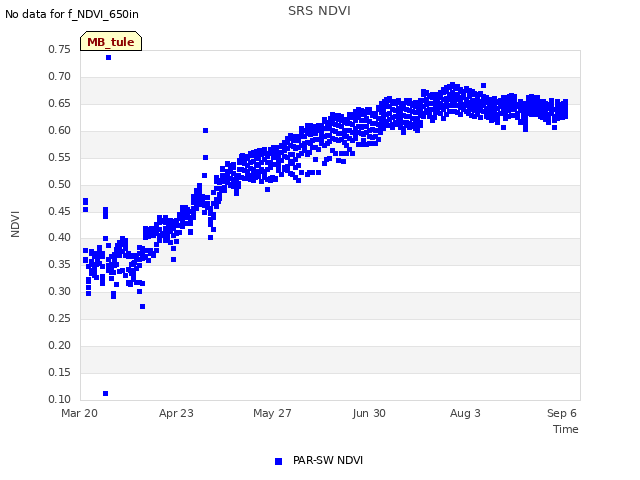Image resolution: width=640 pixels, height=480 pixels.
Task: Click the Mar 20 x-axis label
Action: 79,413
